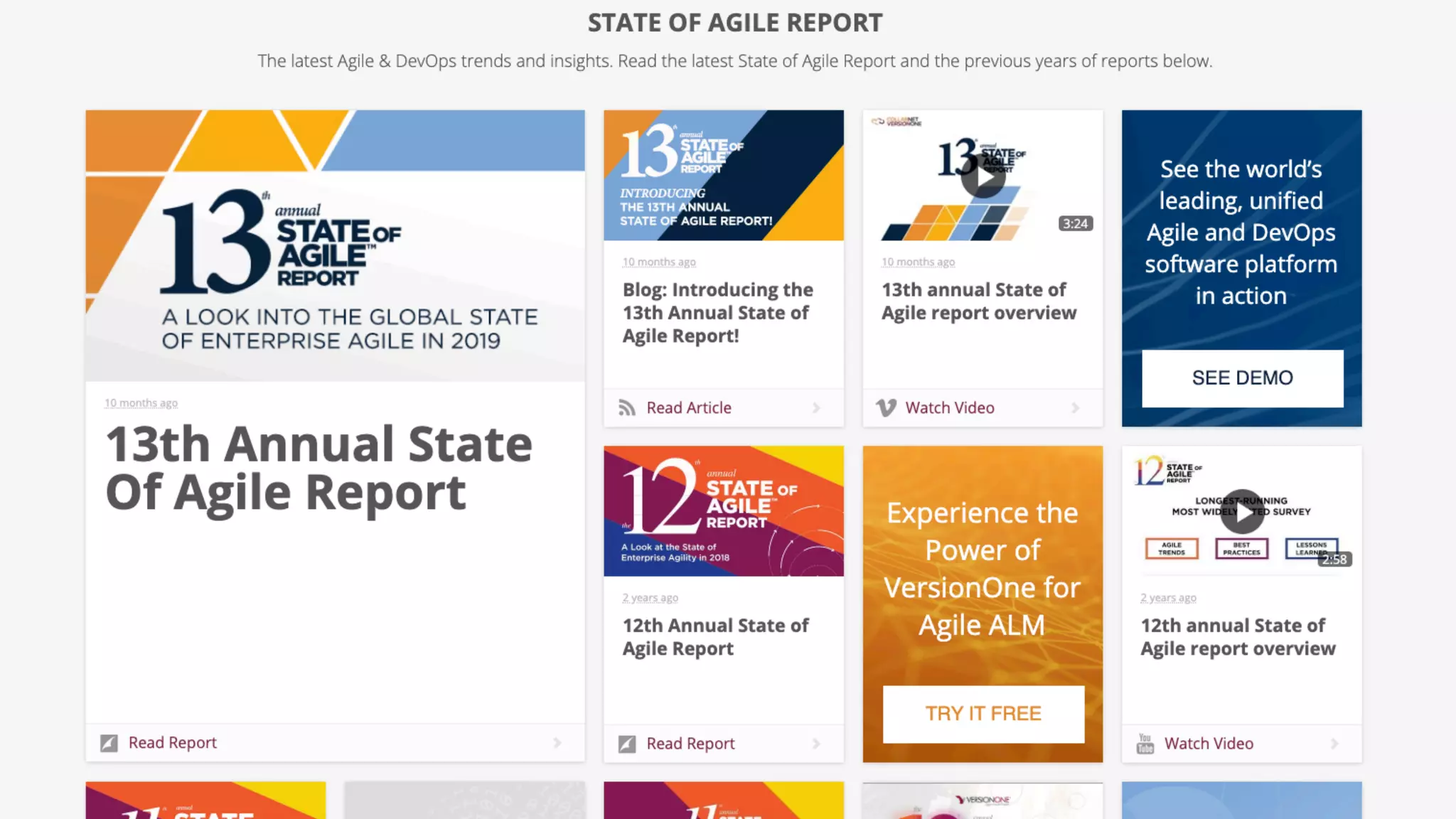The width and height of the screenshot is (1456, 819).
Task: Click the Vimeo icon beside Watch Video
Action: click(x=886, y=408)
